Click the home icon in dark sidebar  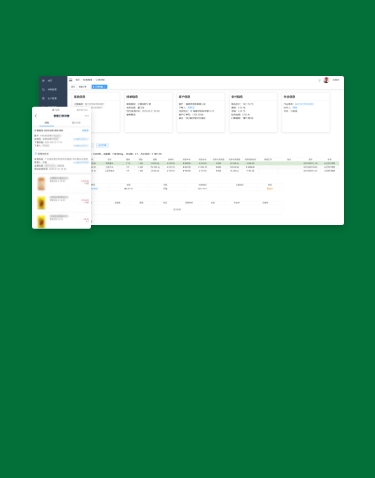43,81
